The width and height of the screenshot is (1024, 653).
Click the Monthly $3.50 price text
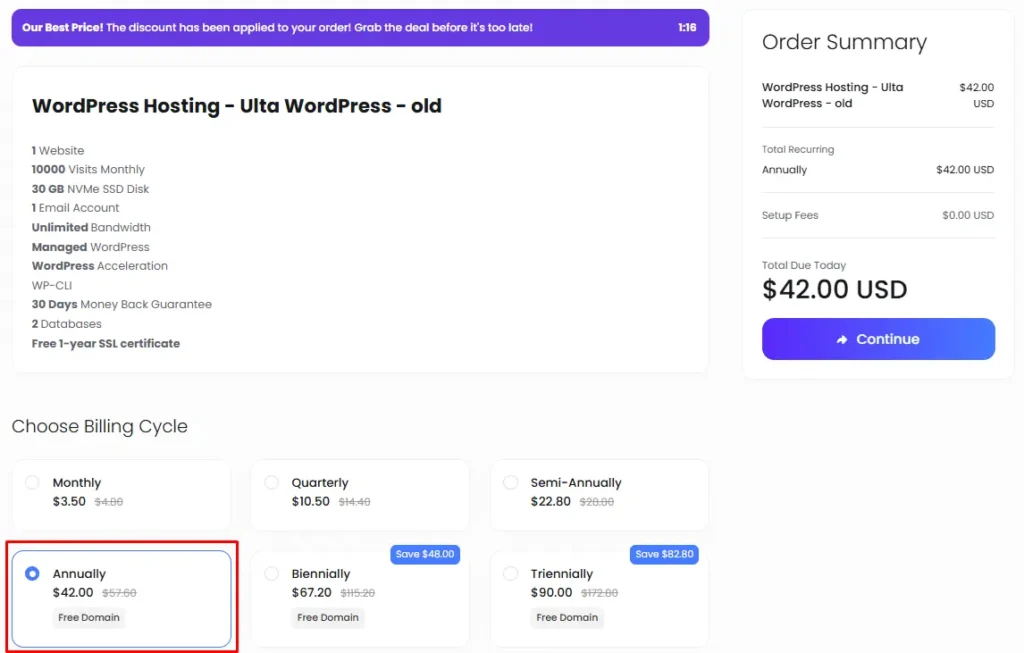(69, 502)
